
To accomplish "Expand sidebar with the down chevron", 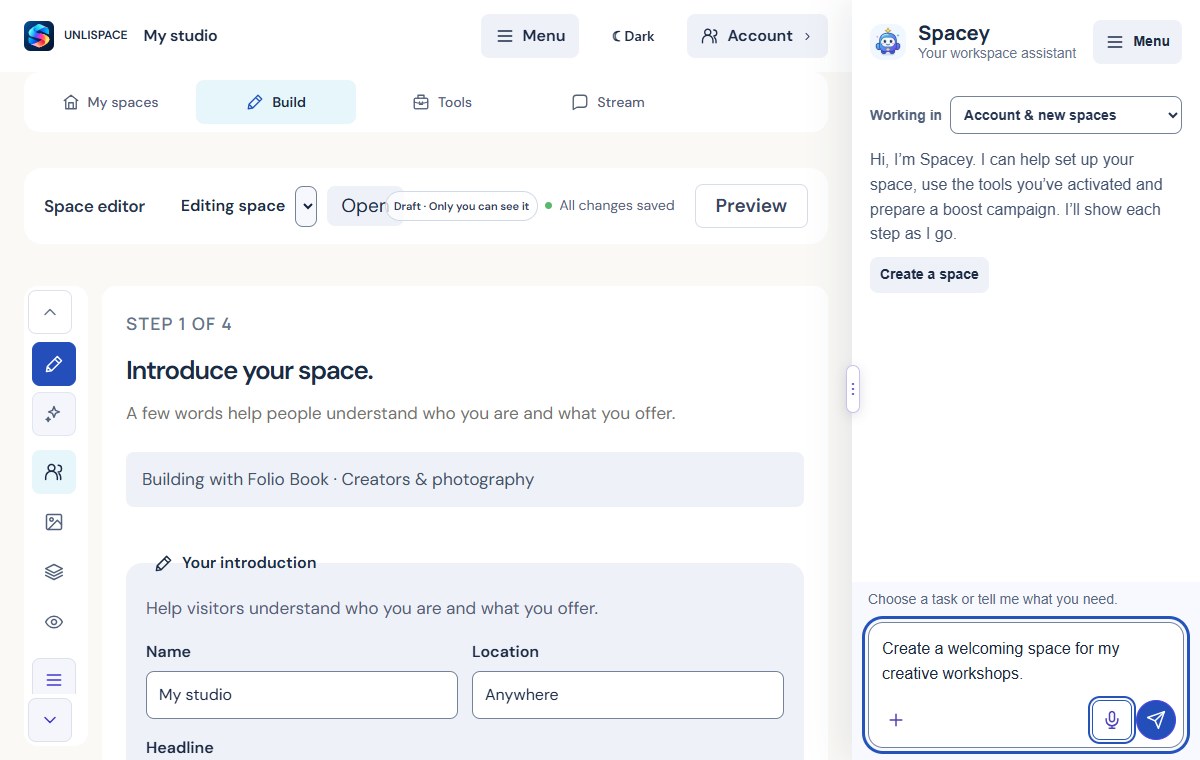I will pyautogui.click(x=50, y=719).
